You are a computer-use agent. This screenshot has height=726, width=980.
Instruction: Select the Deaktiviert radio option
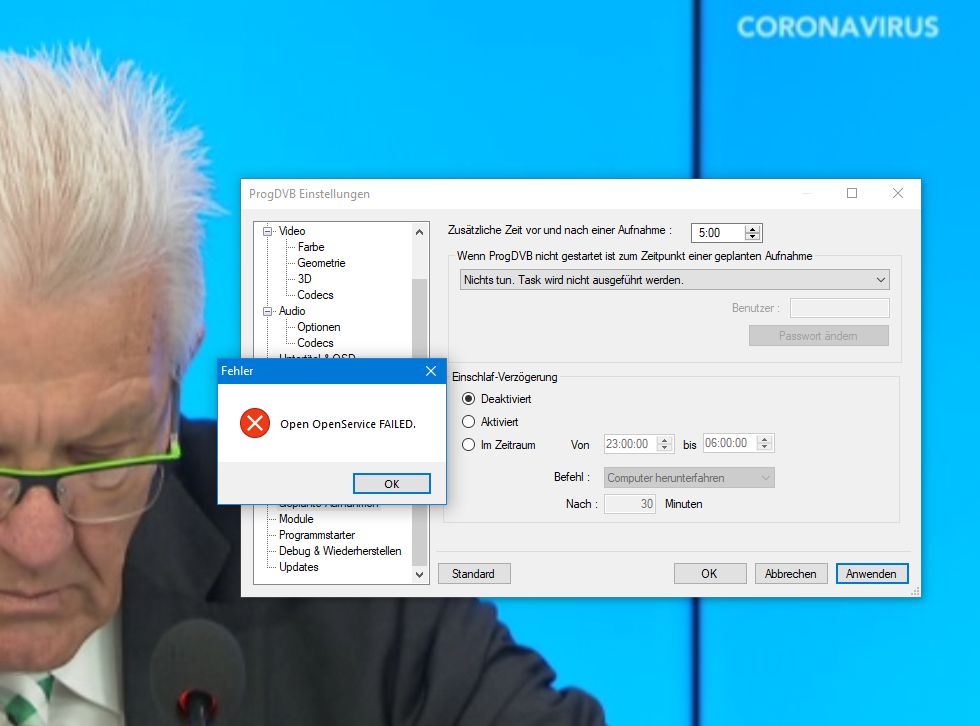(468, 399)
